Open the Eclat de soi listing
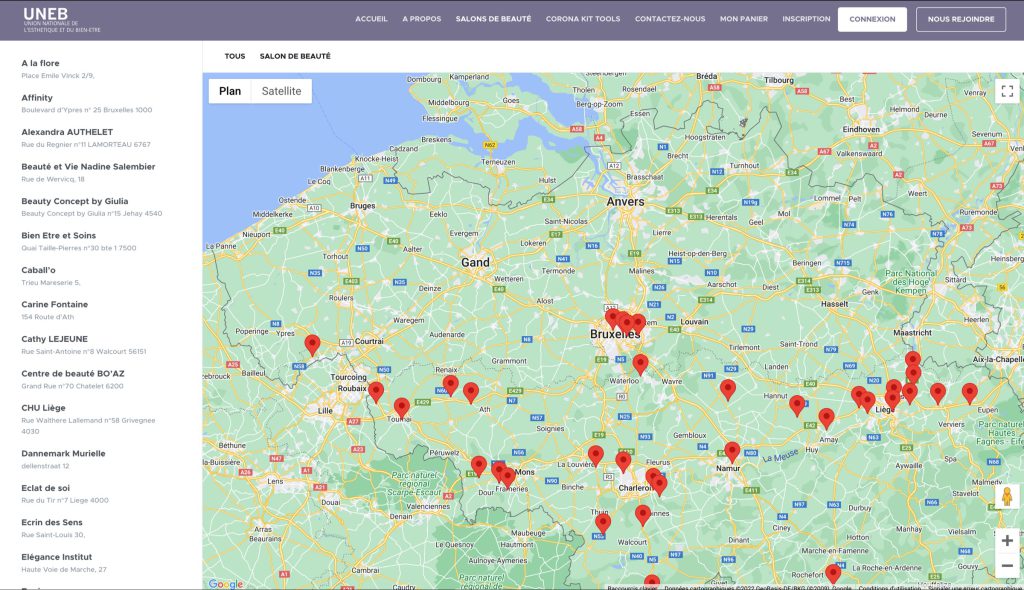 (46, 488)
